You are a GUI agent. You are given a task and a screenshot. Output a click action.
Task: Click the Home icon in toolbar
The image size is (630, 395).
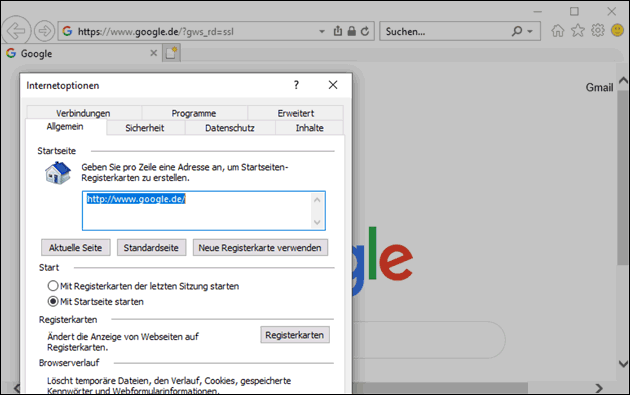click(557, 31)
